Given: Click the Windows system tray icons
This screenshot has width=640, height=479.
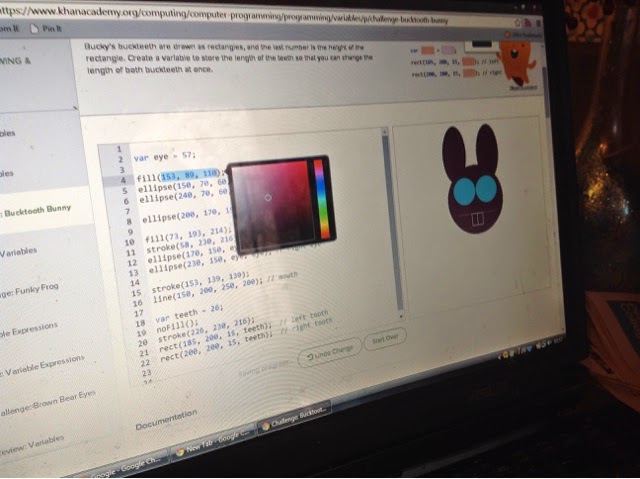Looking at the screenshot, I should coord(529,347).
